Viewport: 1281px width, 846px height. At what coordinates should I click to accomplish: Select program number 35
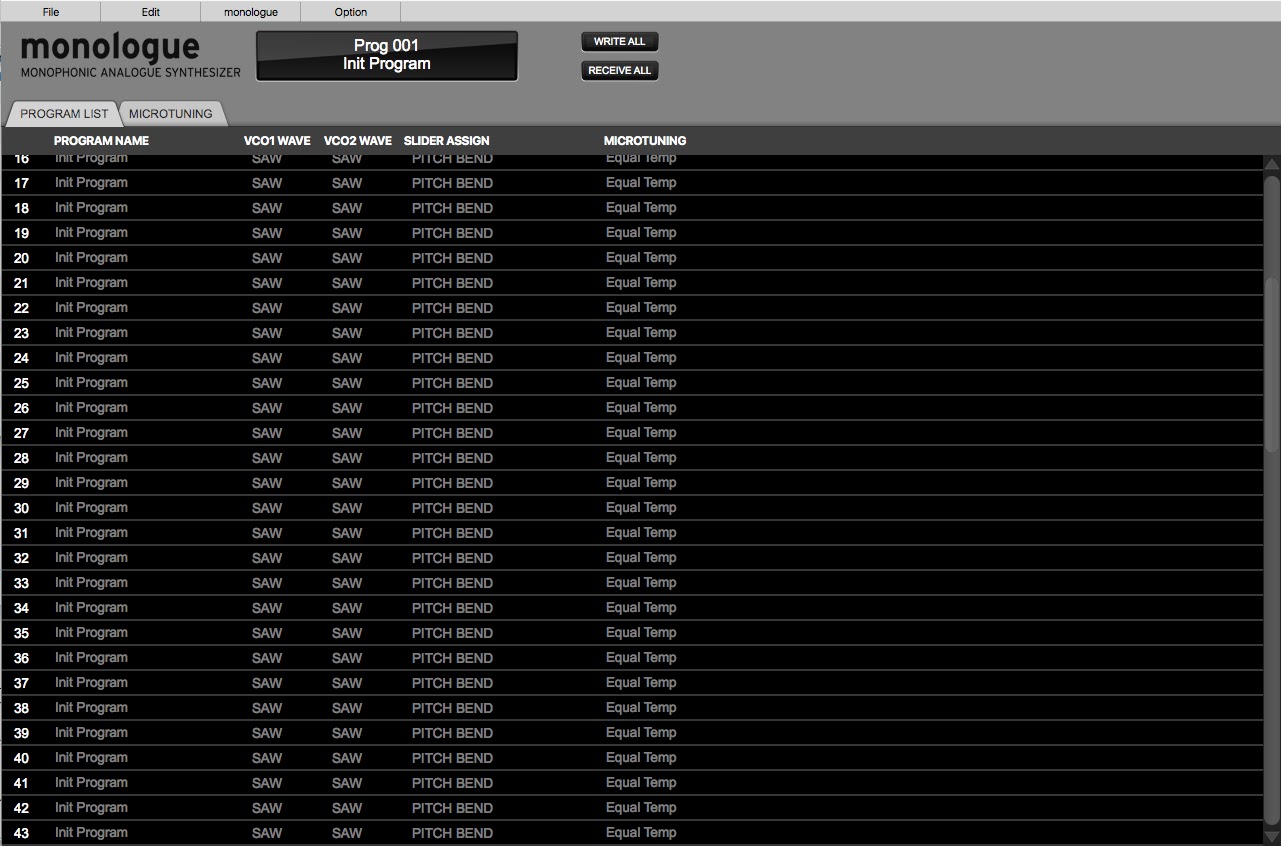21,633
